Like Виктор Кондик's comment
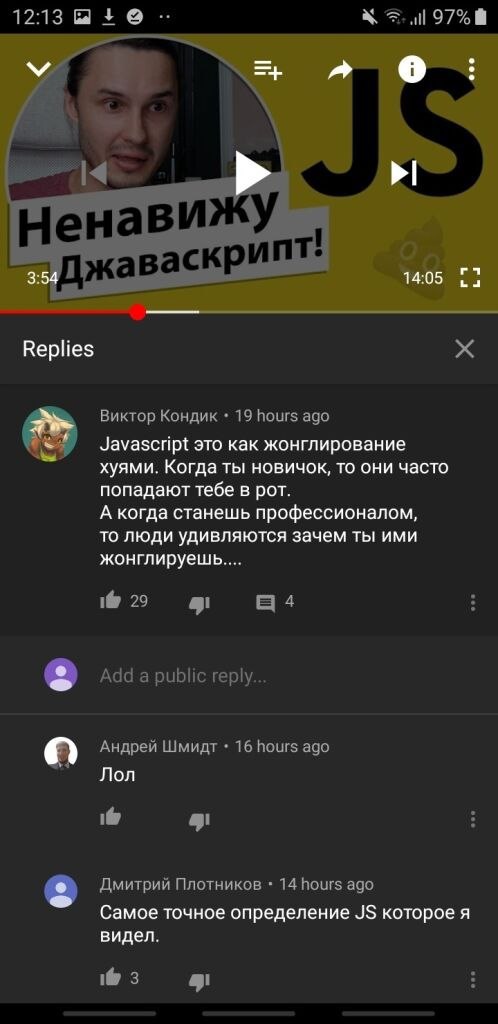498x1024 pixels. pos(110,601)
